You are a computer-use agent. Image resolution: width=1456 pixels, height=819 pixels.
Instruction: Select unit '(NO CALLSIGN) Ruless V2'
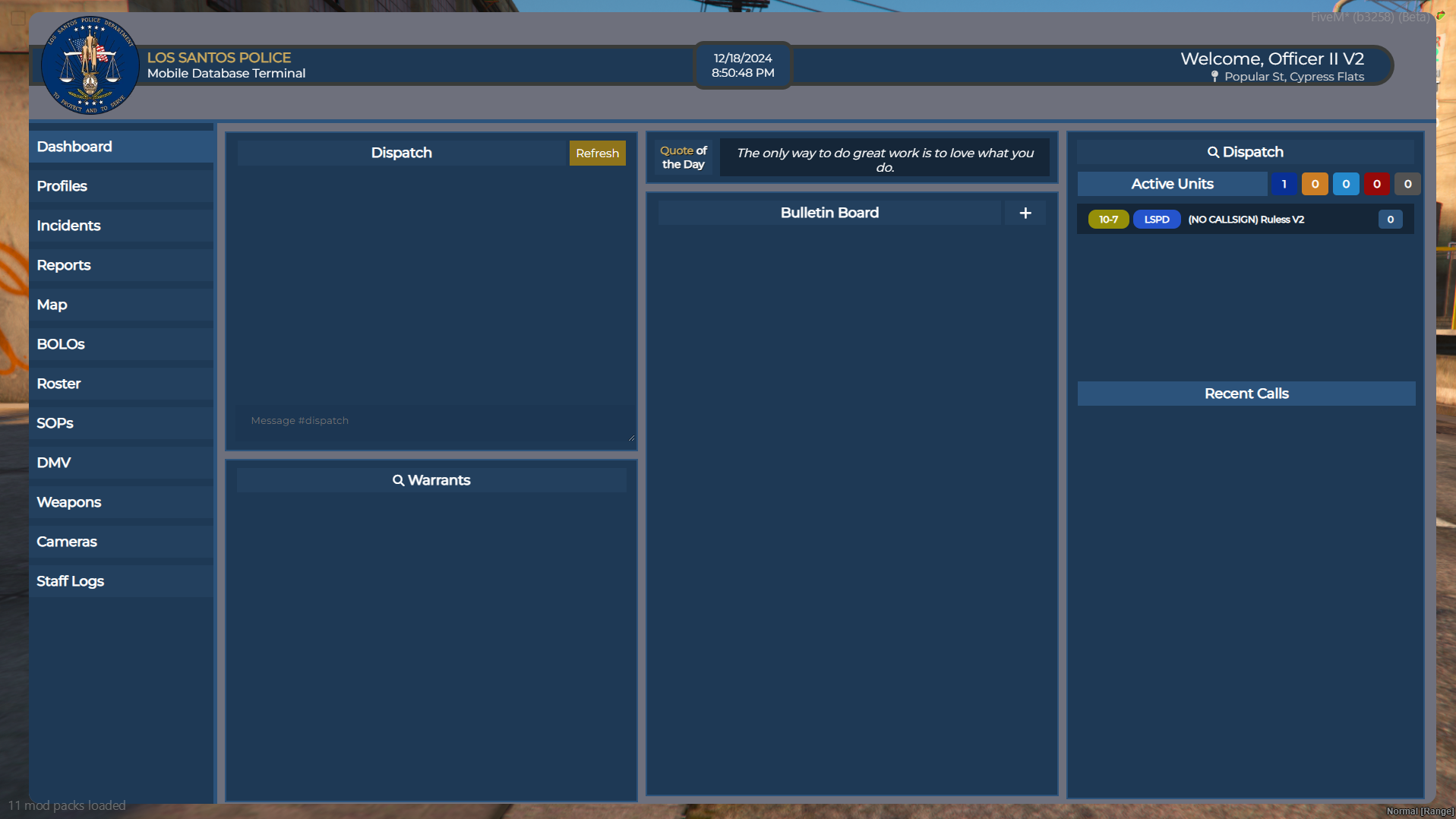1246,220
